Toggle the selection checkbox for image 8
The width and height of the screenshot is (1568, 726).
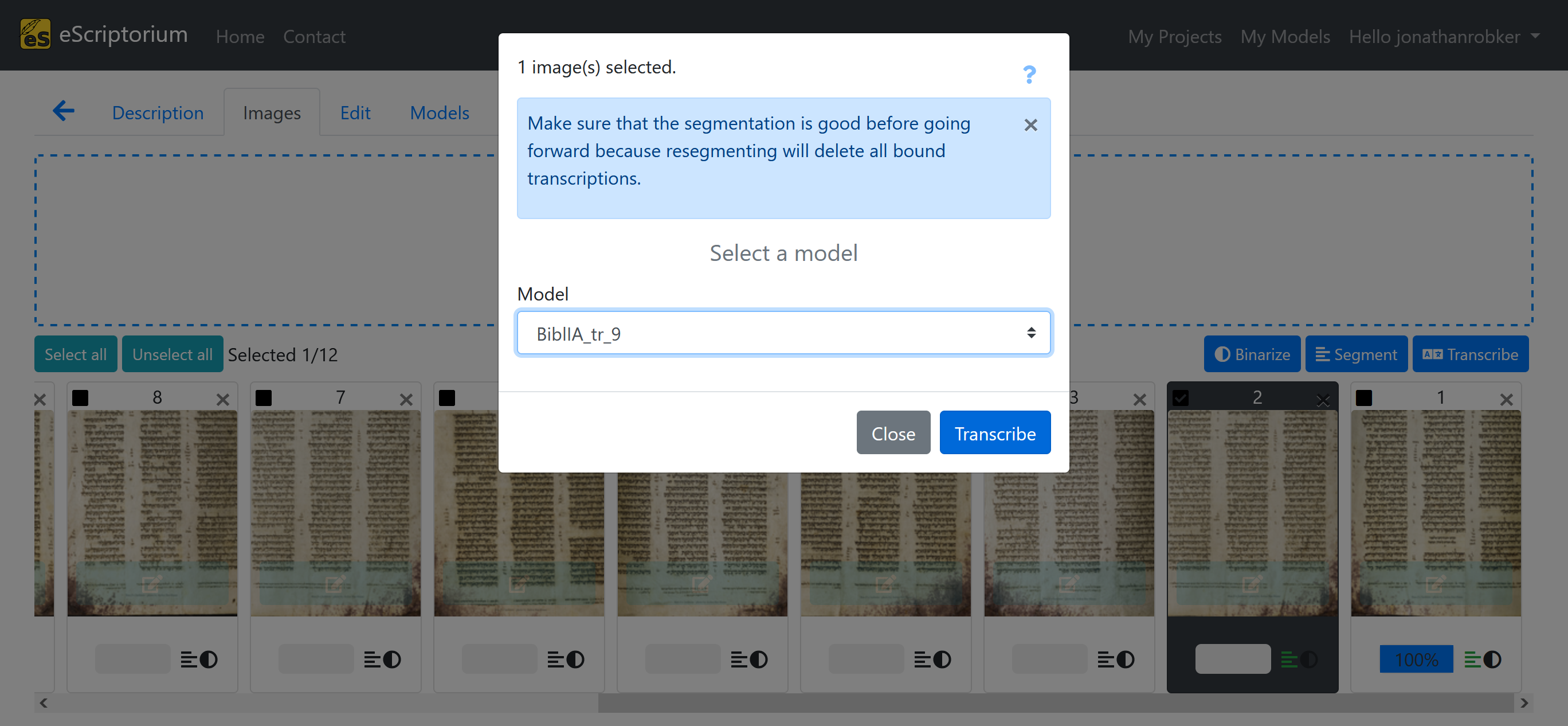click(x=80, y=399)
